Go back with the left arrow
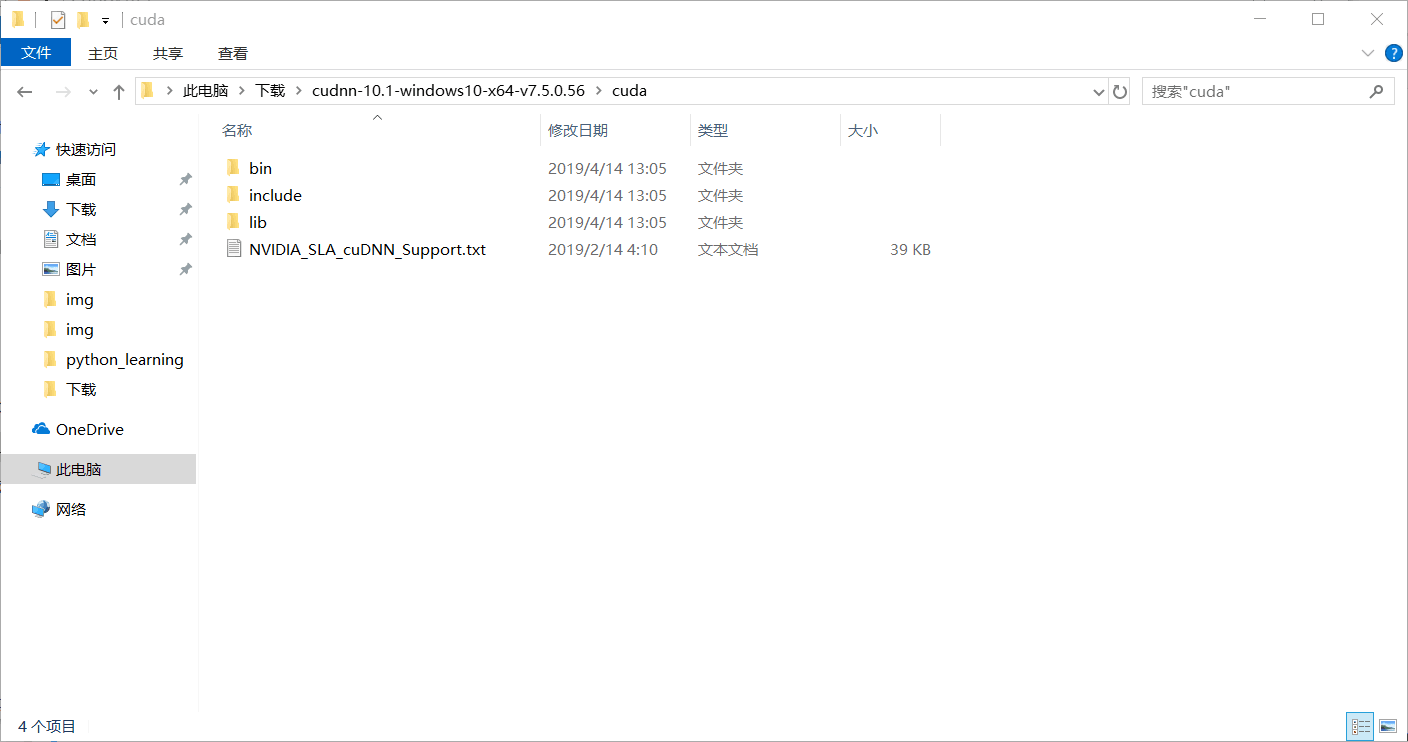Viewport: 1408px width, 742px height. [25, 91]
